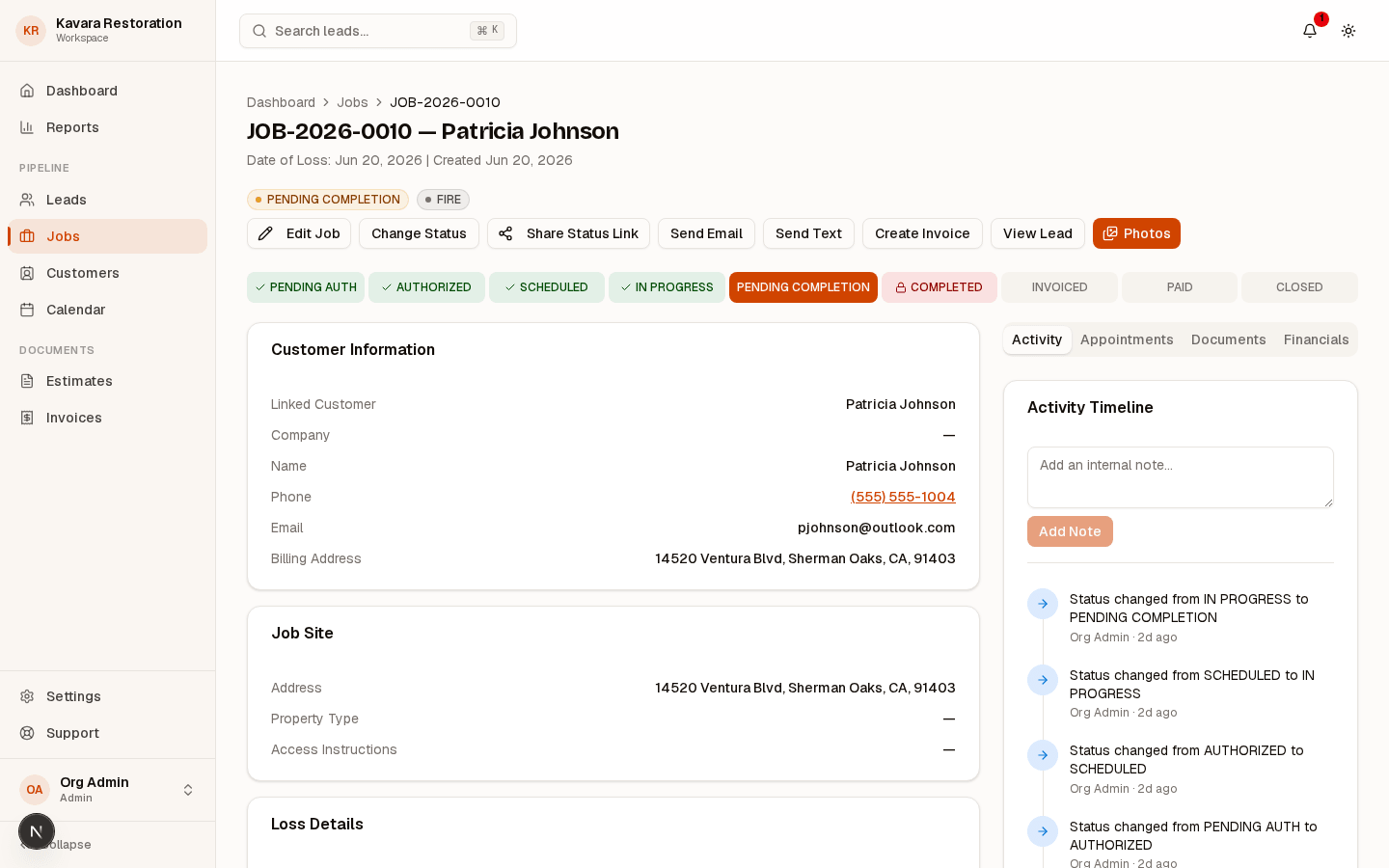The width and height of the screenshot is (1389, 868).
Task: Click the FIRE tag badge
Action: [443, 200]
